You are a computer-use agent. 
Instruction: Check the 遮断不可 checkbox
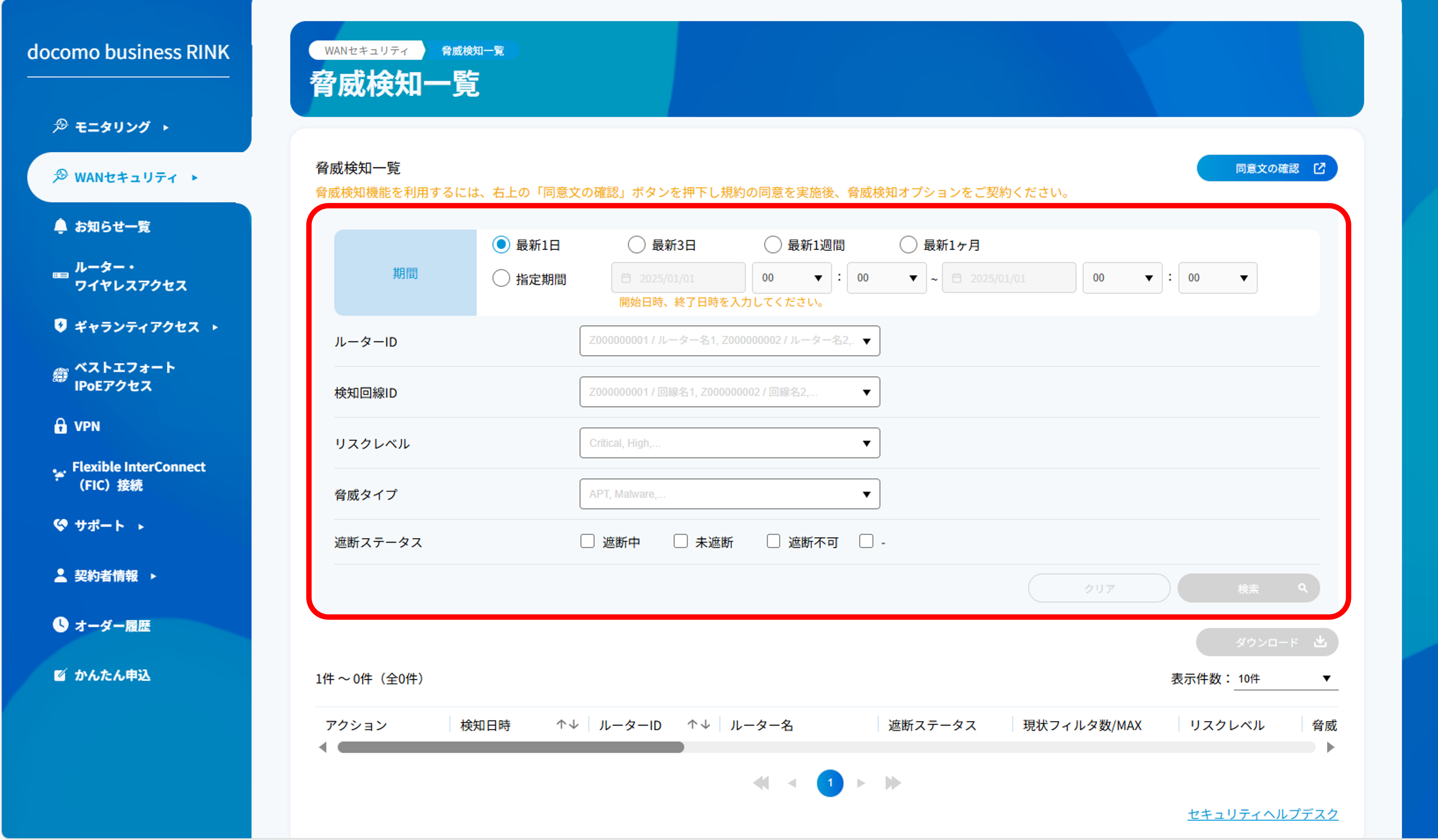(x=773, y=541)
